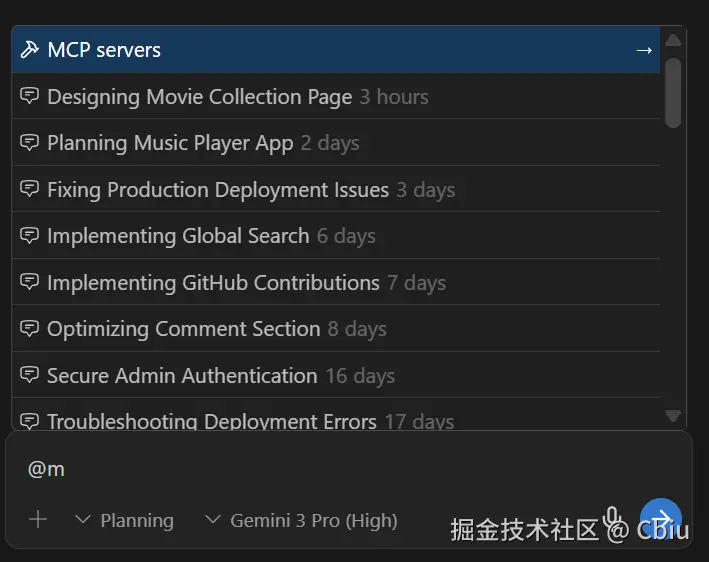Select Troubleshooting Deployment Errors conversation
This screenshot has width=709, height=562.
212,421
